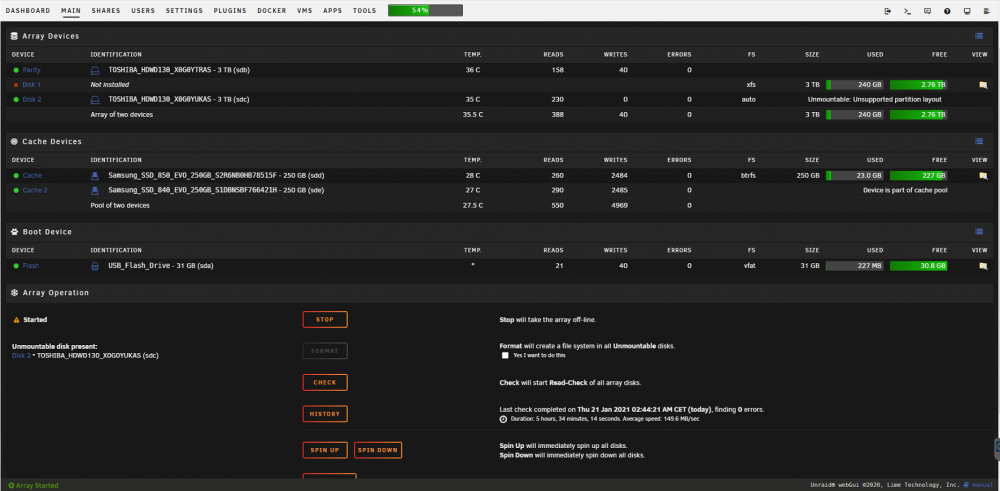The width and height of the screenshot is (1000, 491).
Task: Click the scroll handle at right edge
Action: click(x=997, y=449)
